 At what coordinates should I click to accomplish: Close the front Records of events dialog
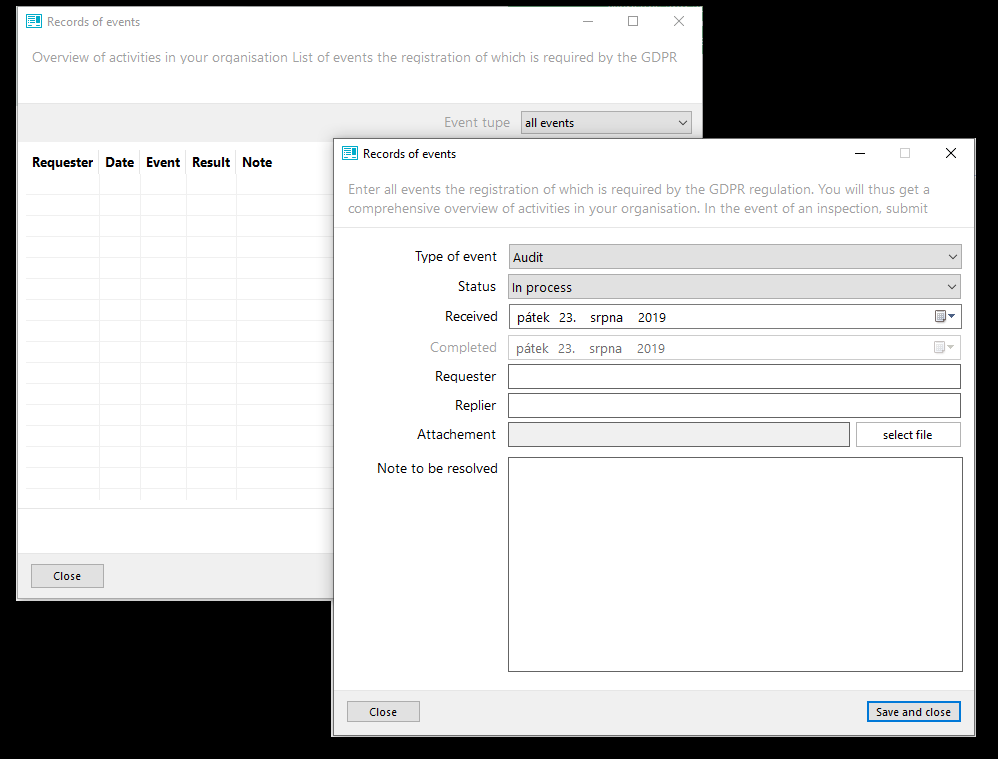click(x=951, y=153)
